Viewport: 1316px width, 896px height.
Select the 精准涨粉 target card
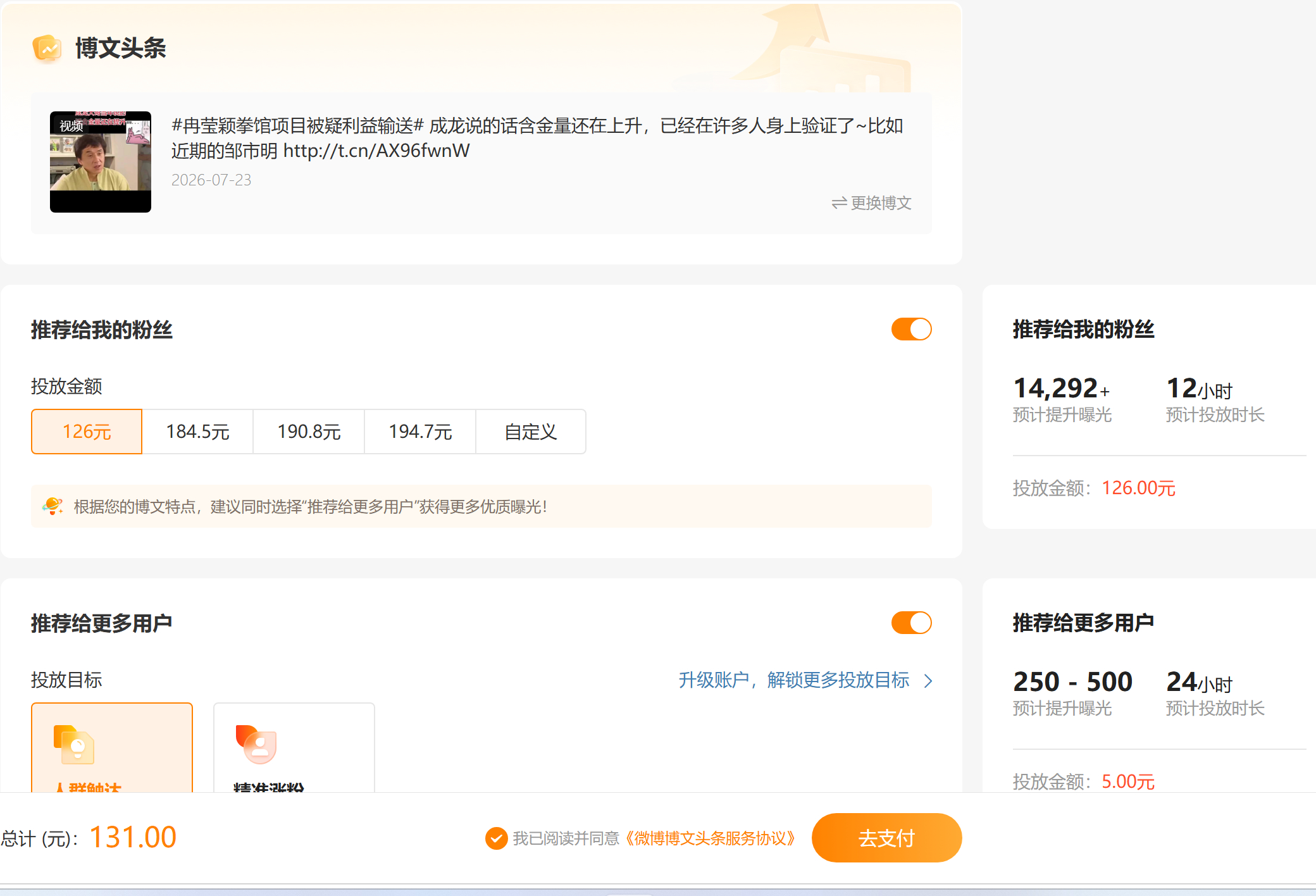[x=294, y=747]
